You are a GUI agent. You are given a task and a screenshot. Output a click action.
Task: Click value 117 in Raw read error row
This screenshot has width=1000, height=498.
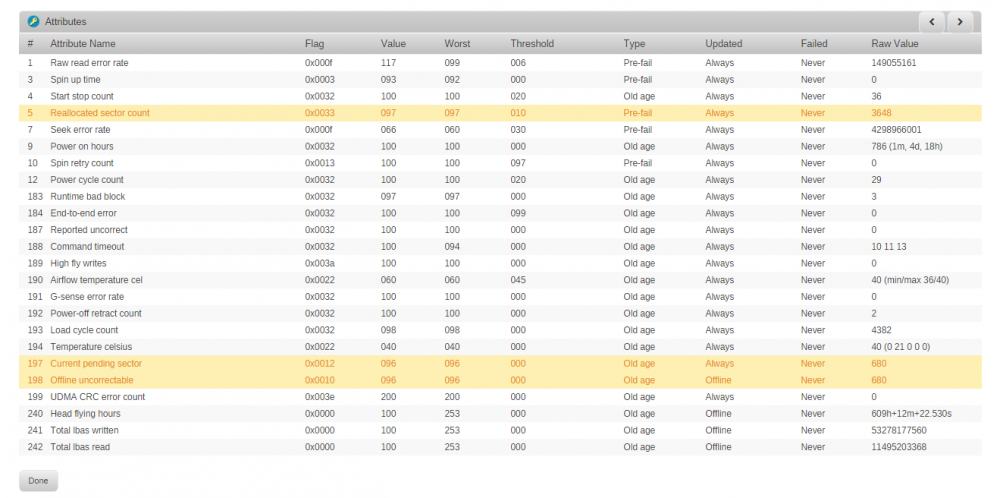coord(388,63)
